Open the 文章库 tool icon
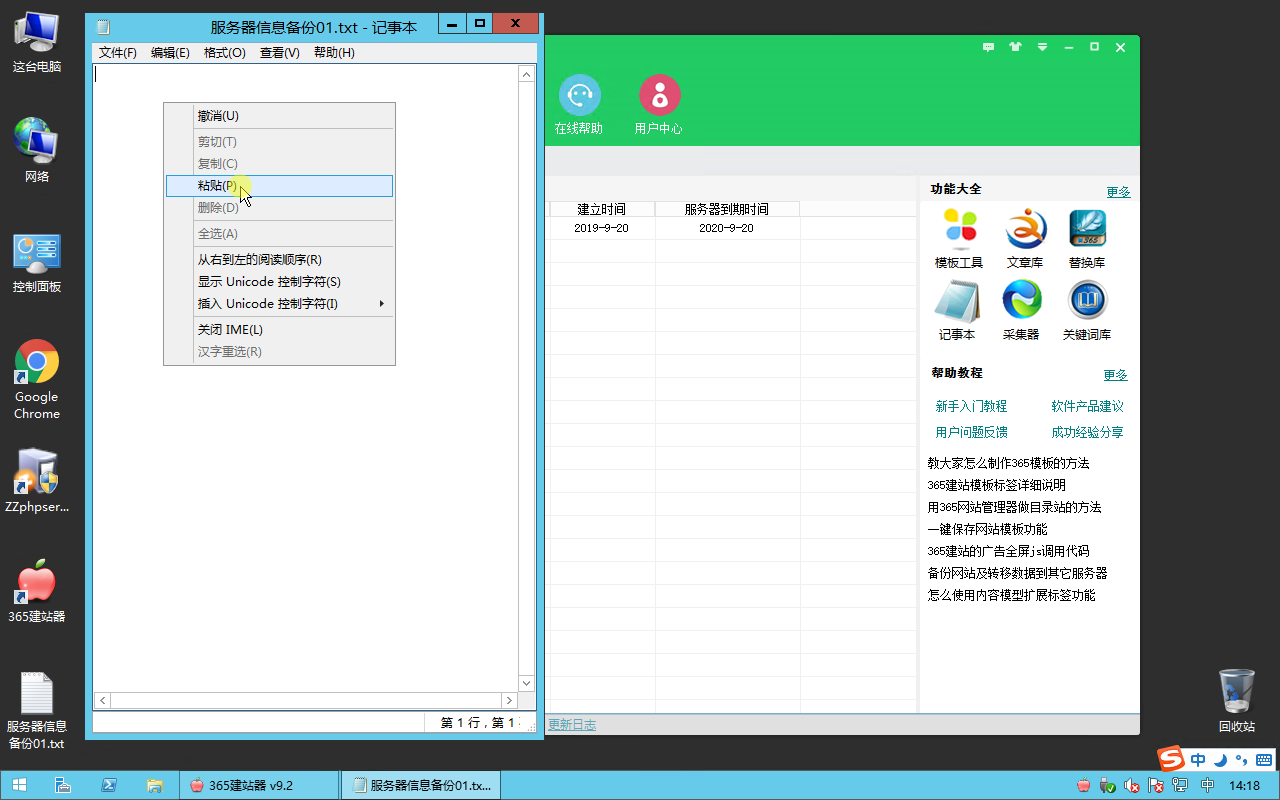The height and width of the screenshot is (800, 1280). 1024,229
